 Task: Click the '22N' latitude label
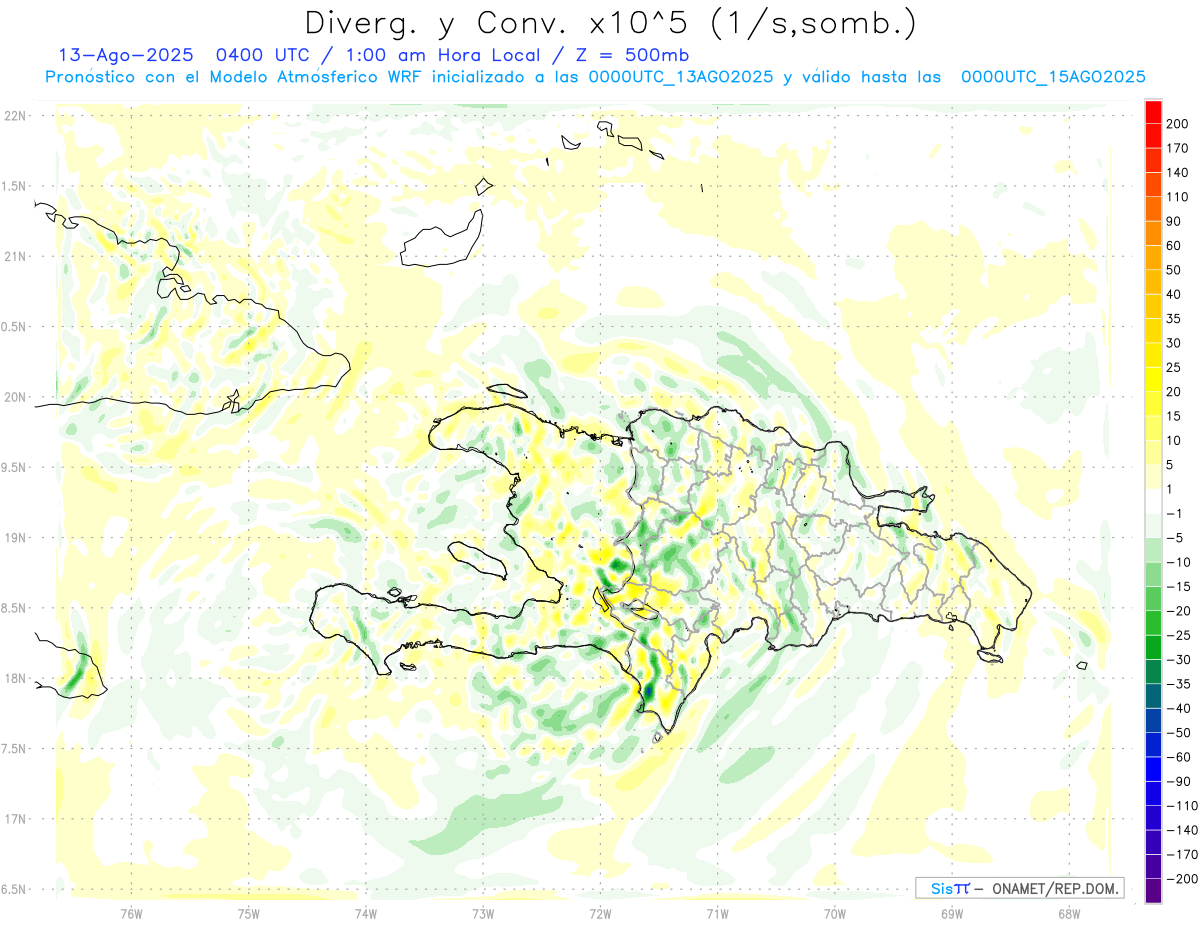tap(15, 116)
